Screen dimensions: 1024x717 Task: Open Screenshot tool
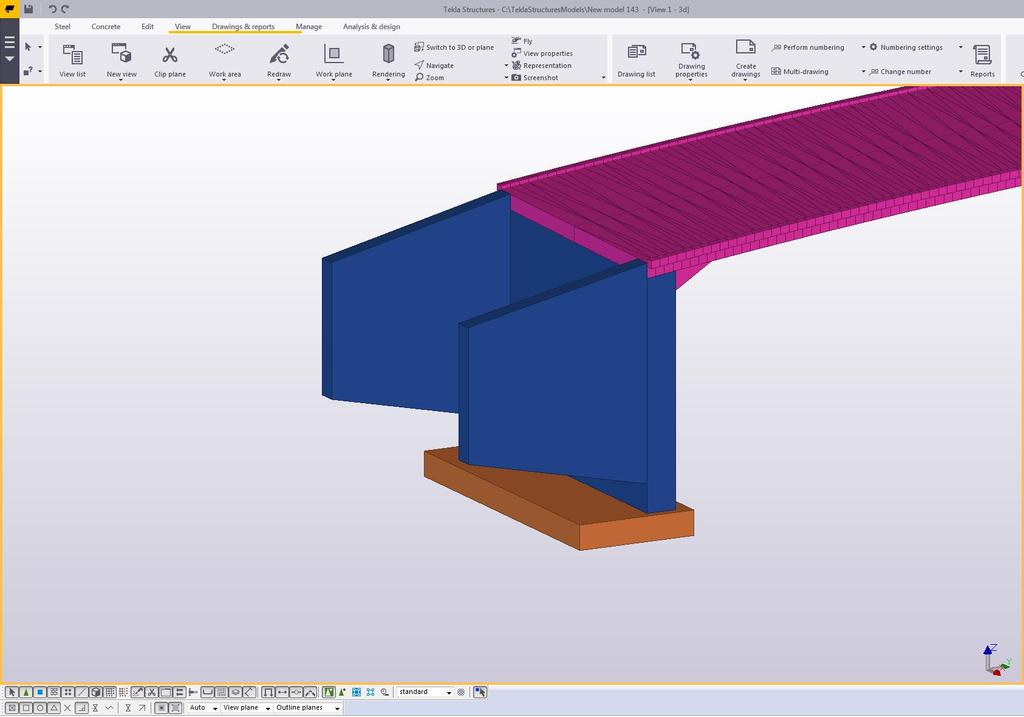pyautogui.click(x=535, y=78)
